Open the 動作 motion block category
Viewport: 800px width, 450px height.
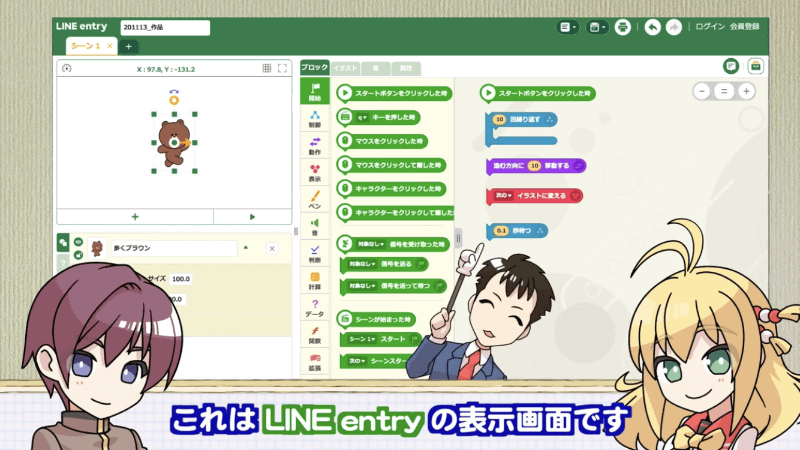click(x=315, y=146)
